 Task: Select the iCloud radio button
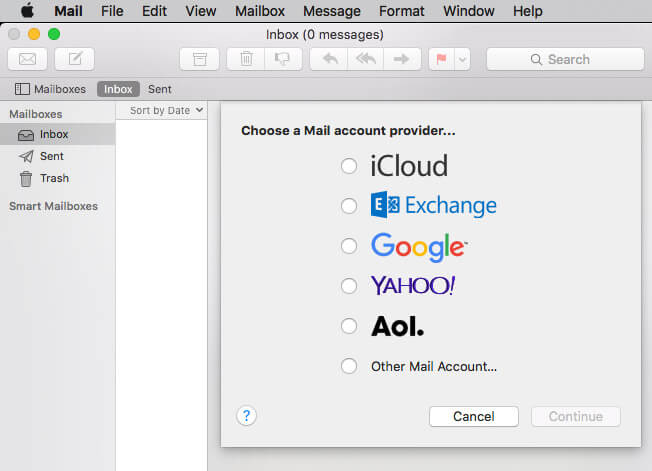tap(349, 166)
